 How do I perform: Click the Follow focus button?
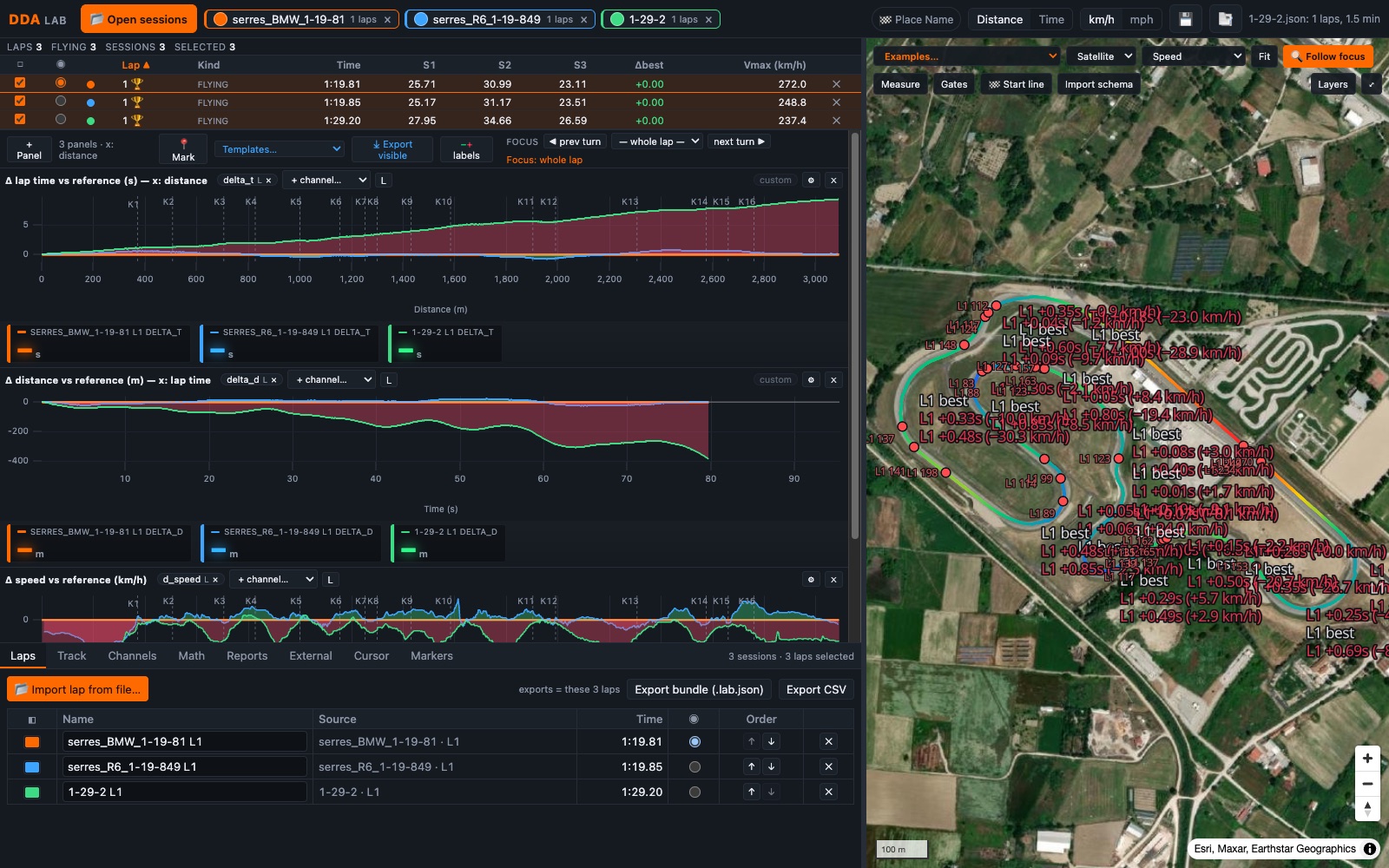[1328, 56]
